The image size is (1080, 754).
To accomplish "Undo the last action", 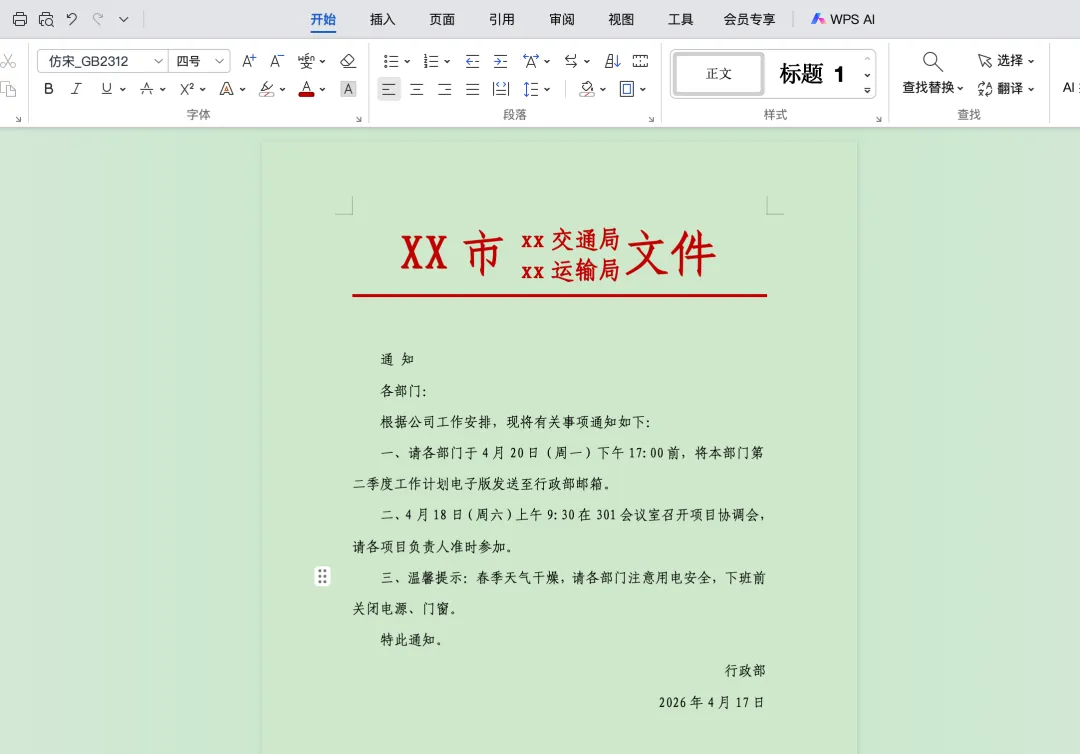I will coord(72,19).
